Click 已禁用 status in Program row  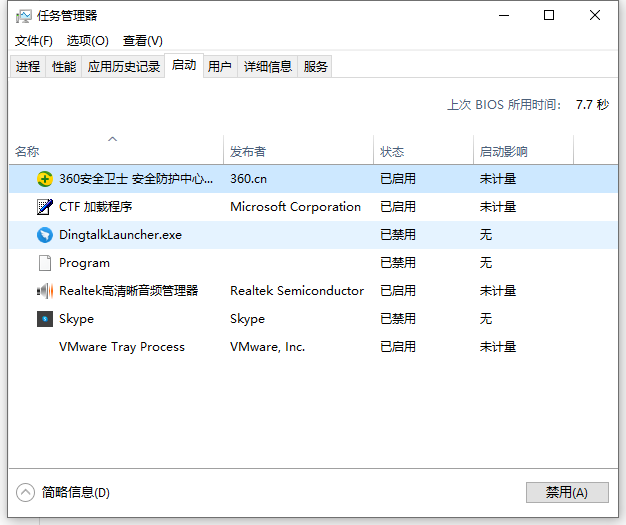[x=398, y=263]
